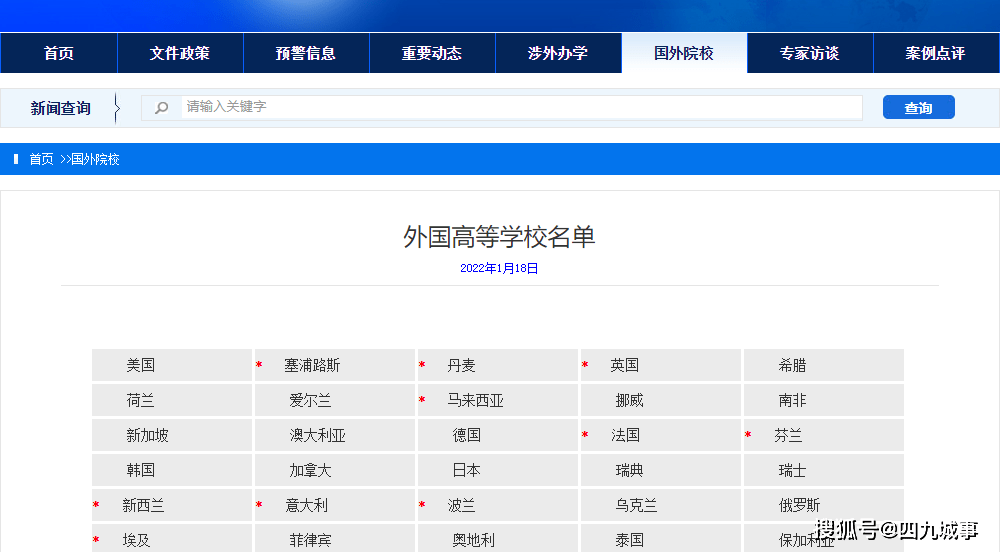The height and width of the screenshot is (552, 1001).
Task: Open the 澳大利亚 country entry
Action: pyautogui.click(x=317, y=435)
